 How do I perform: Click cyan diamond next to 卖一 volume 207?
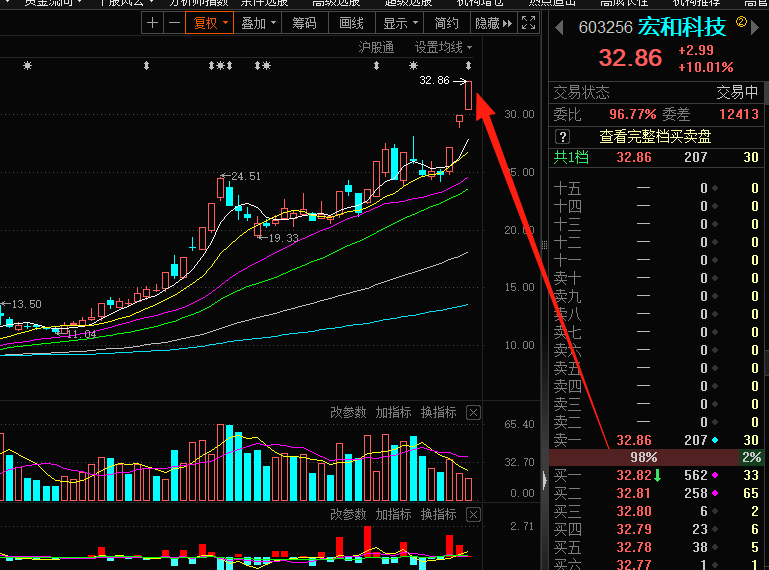point(715,440)
